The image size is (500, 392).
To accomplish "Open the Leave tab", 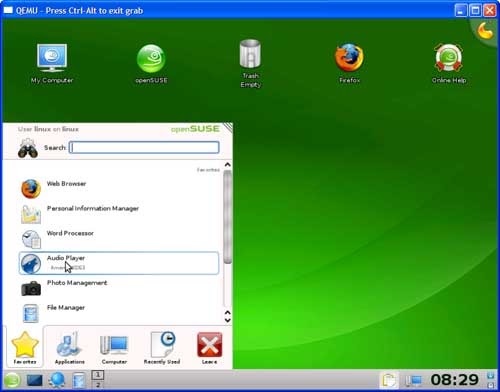I will (x=209, y=348).
